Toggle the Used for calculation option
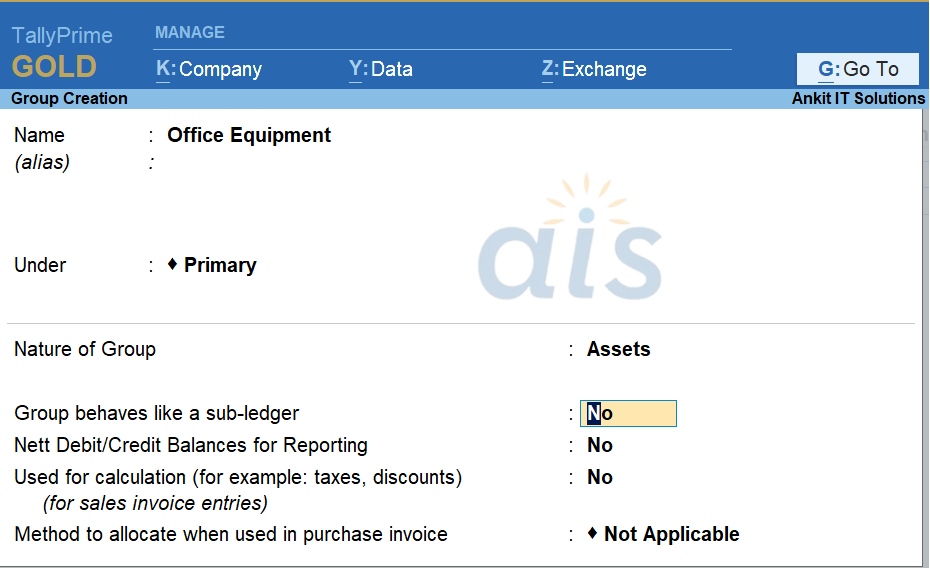The width and height of the screenshot is (930, 568). point(600,477)
